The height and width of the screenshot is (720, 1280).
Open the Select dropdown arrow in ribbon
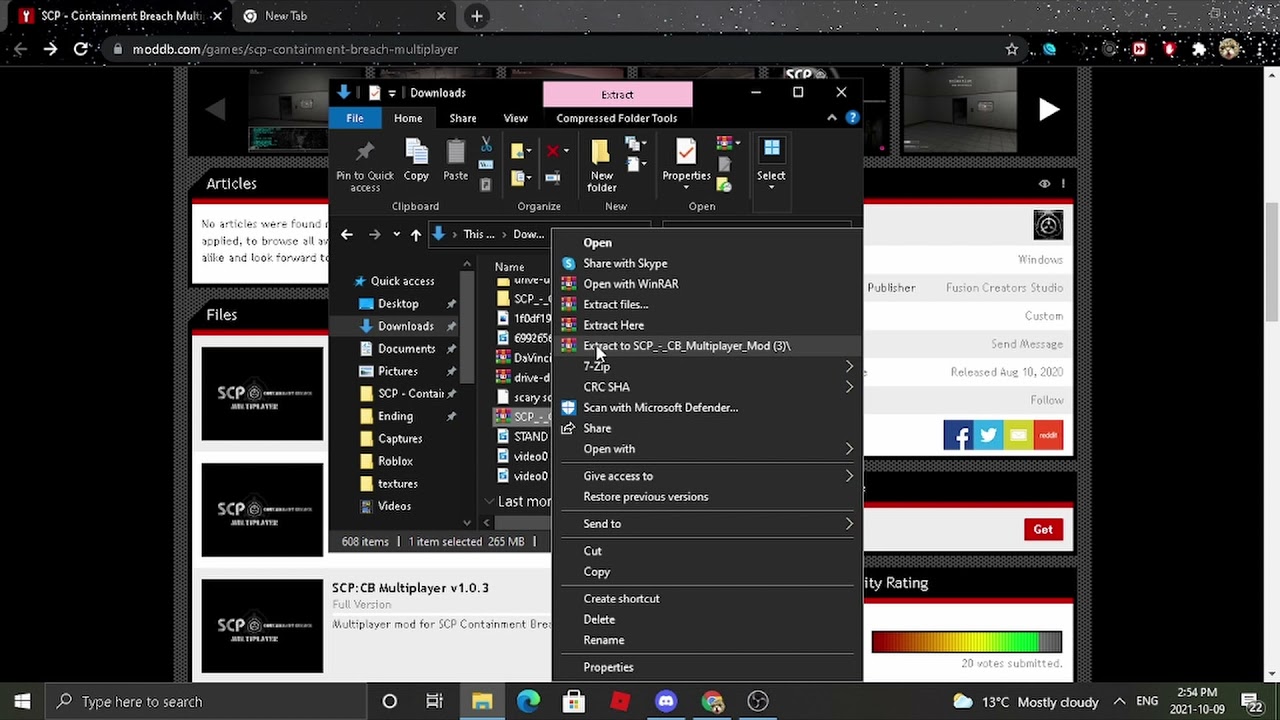[771, 187]
